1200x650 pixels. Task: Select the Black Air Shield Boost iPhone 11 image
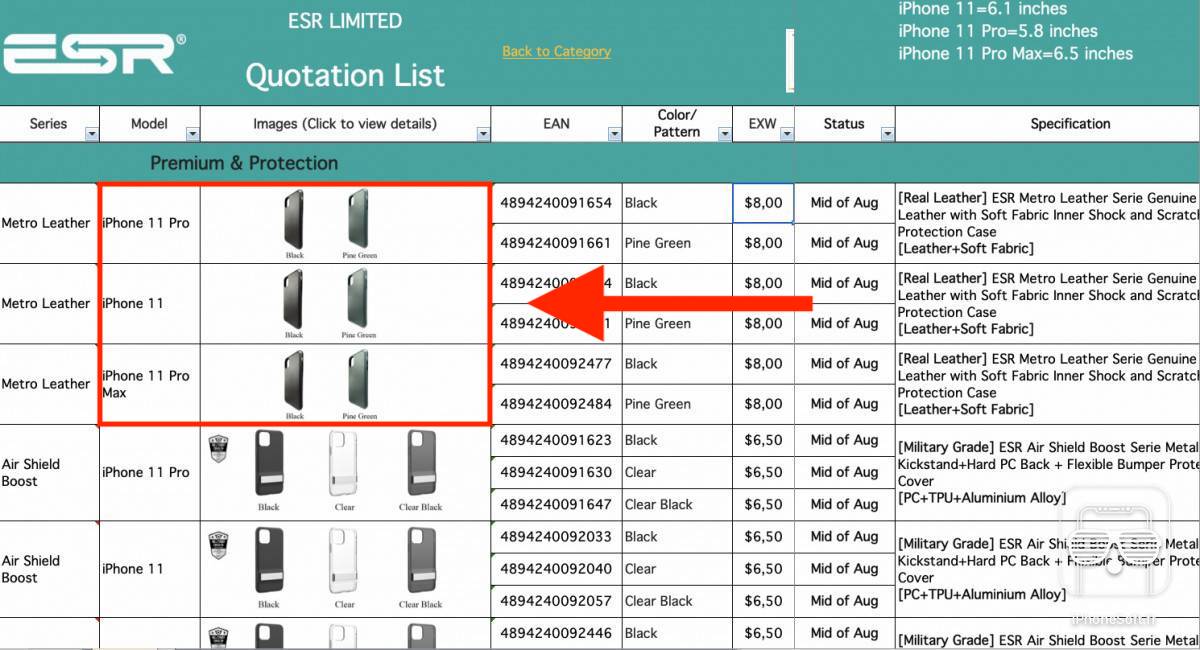pyautogui.click(x=268, y=561)
